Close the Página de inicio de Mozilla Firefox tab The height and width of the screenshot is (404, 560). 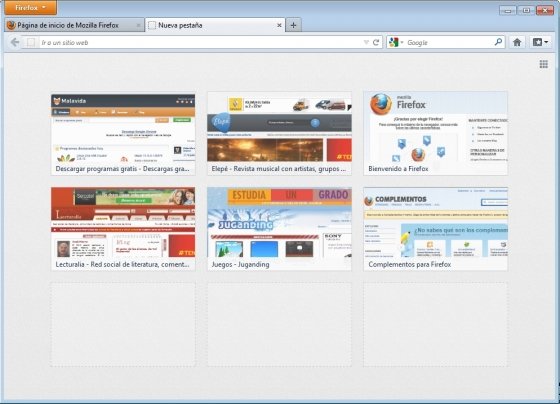click(x=139, y=25)
